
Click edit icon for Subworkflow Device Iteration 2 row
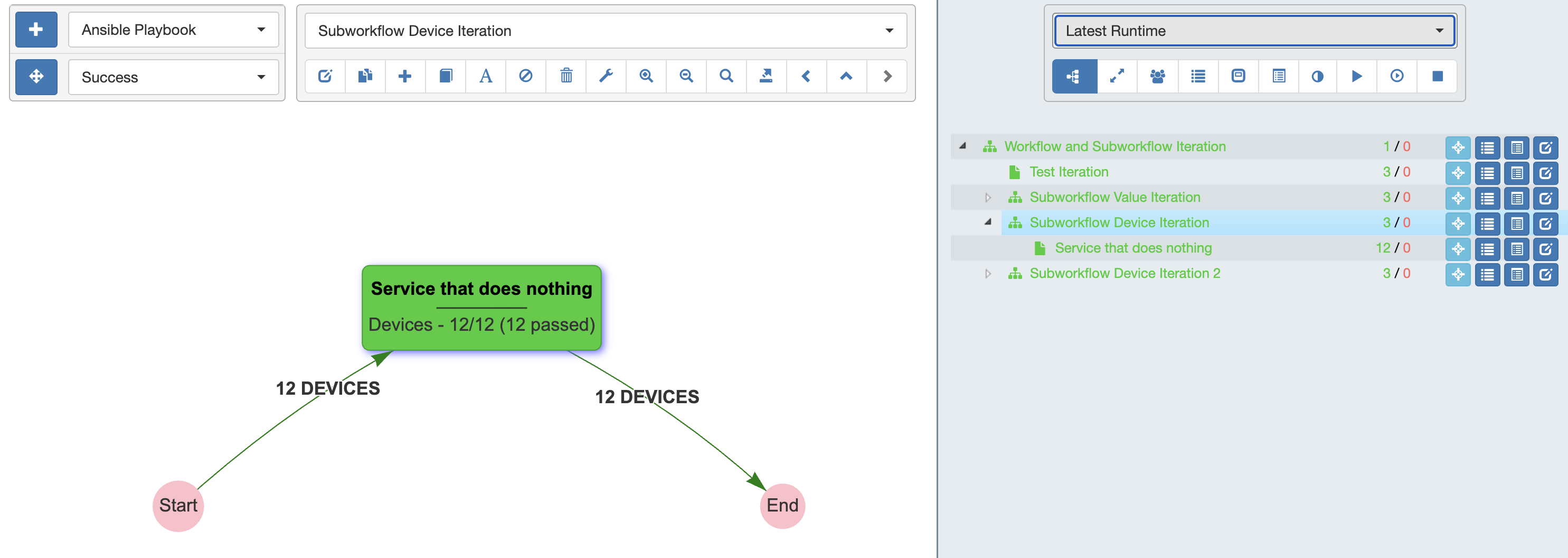tap(1545, 274)
